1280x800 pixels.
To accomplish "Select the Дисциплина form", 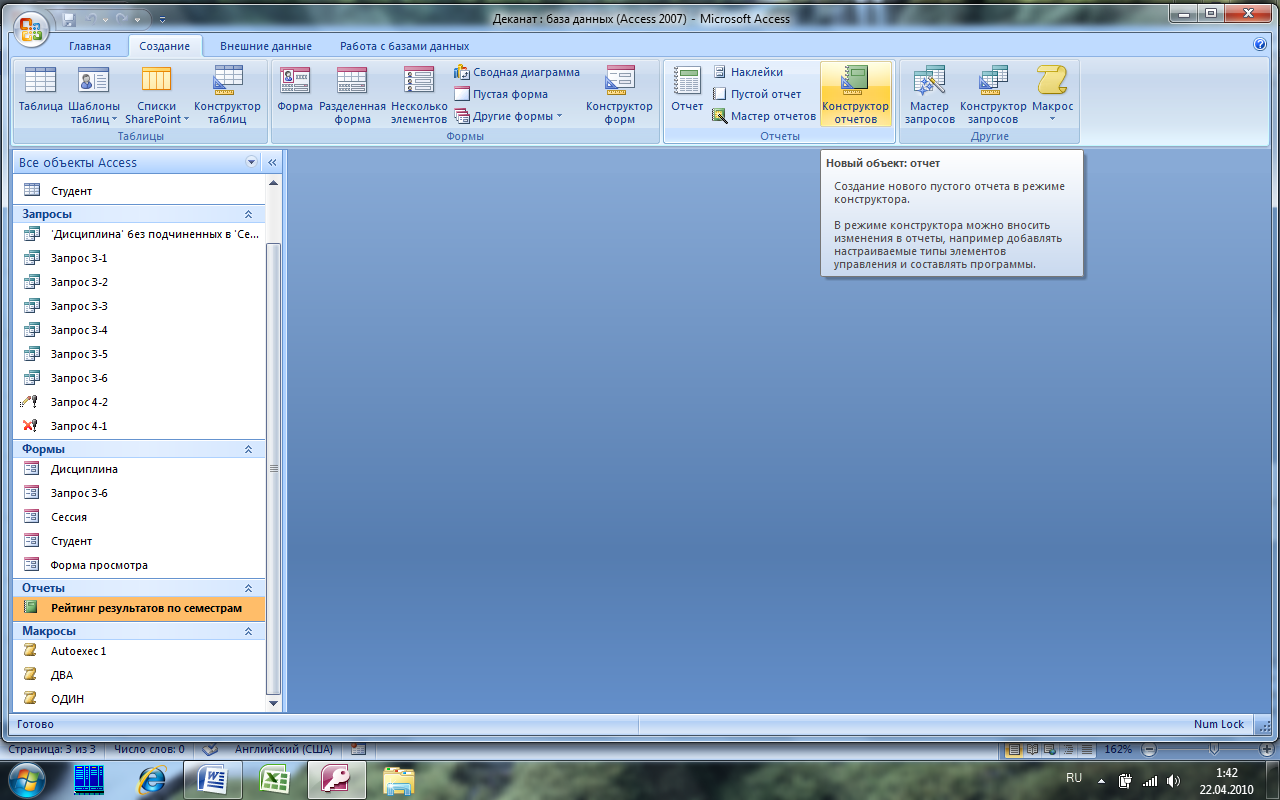I will (139, 469).
